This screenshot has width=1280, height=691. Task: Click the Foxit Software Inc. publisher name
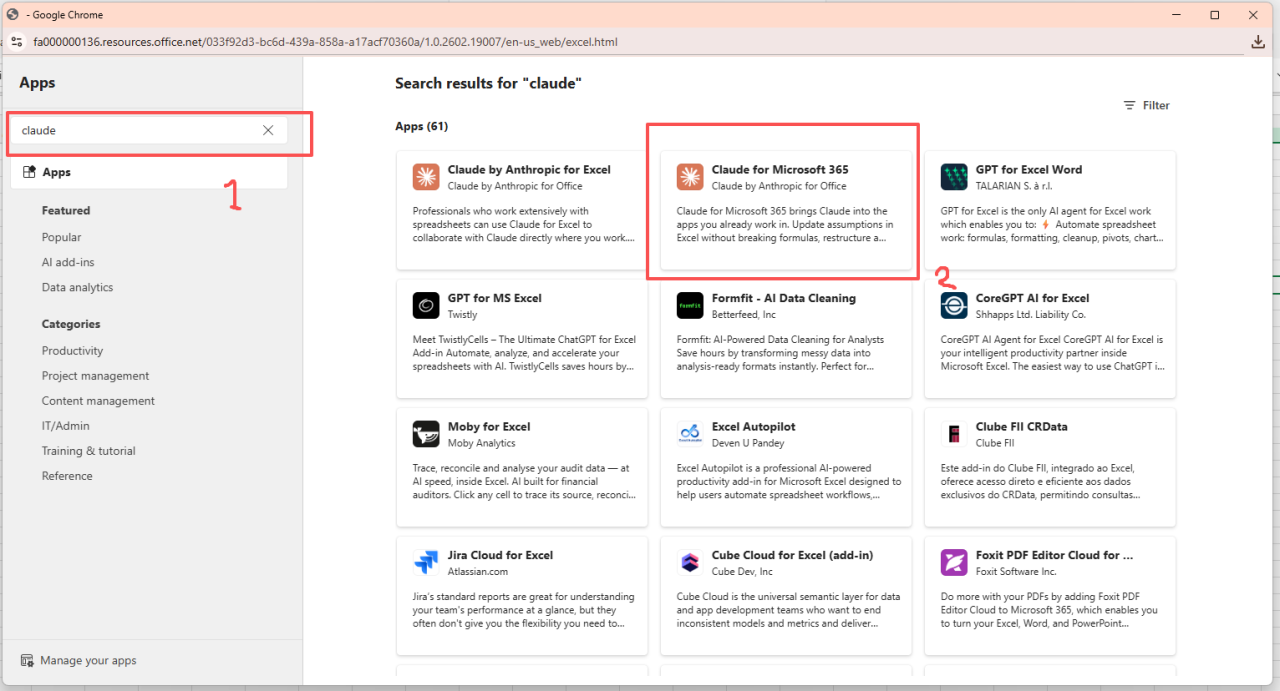pos(1016,572)
